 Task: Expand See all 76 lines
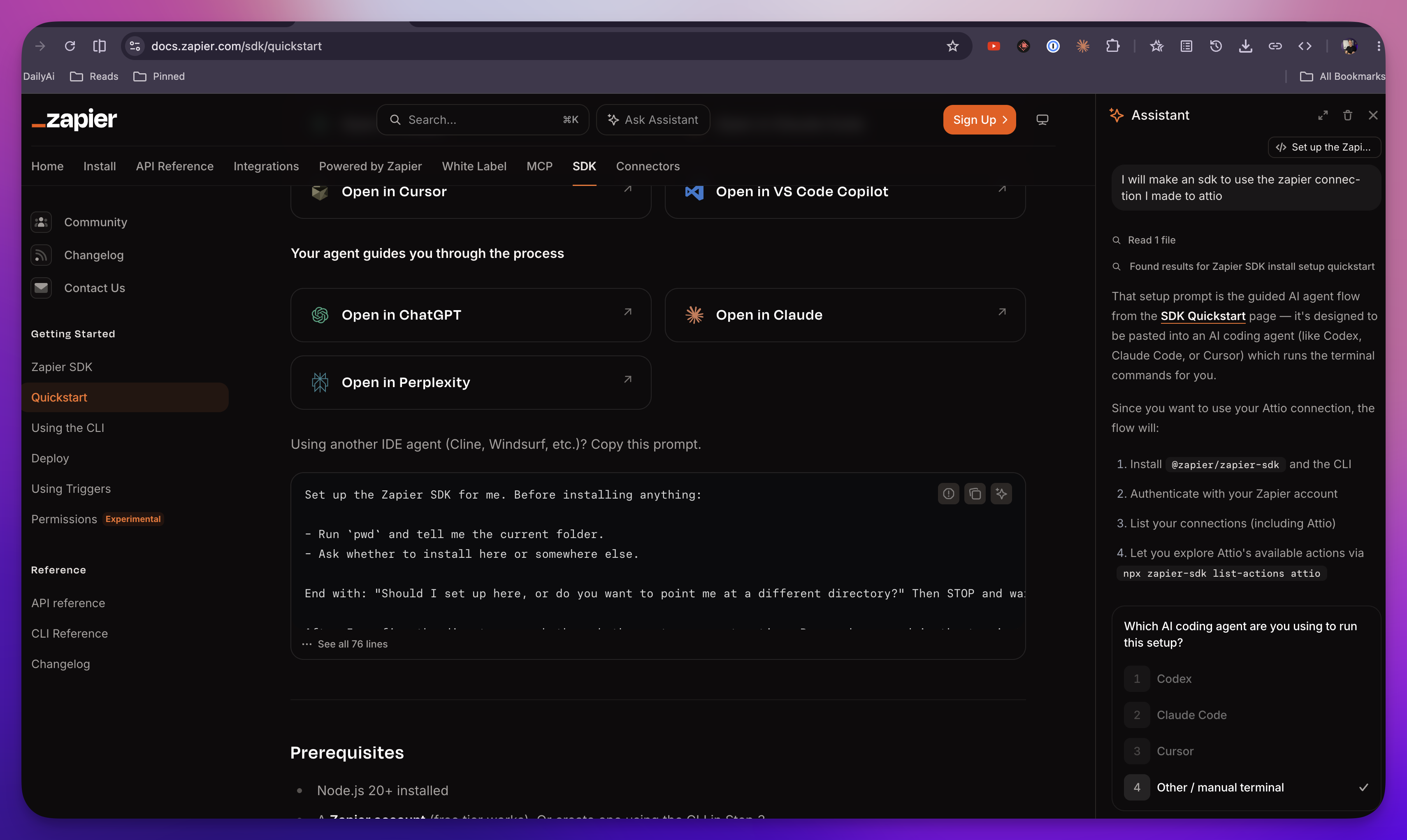tap(345, 644)
